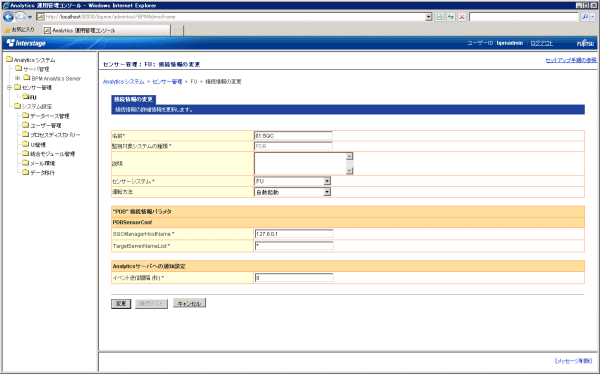Select the Analytics console browser tab
The width and height of the screenshot is (600, 374).
[x=106, y=30]
